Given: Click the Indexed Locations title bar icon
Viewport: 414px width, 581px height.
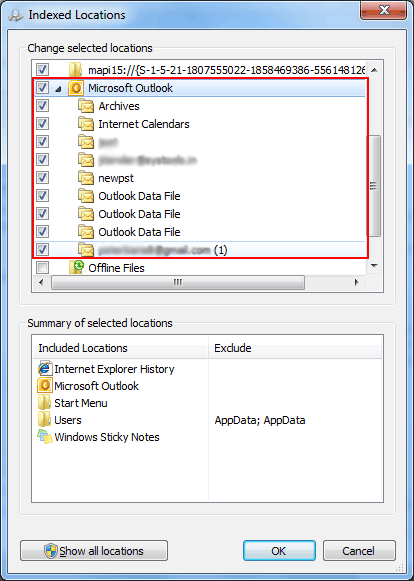Looking at the screenshot, I should pyautogui.click(x=16, y=16).
